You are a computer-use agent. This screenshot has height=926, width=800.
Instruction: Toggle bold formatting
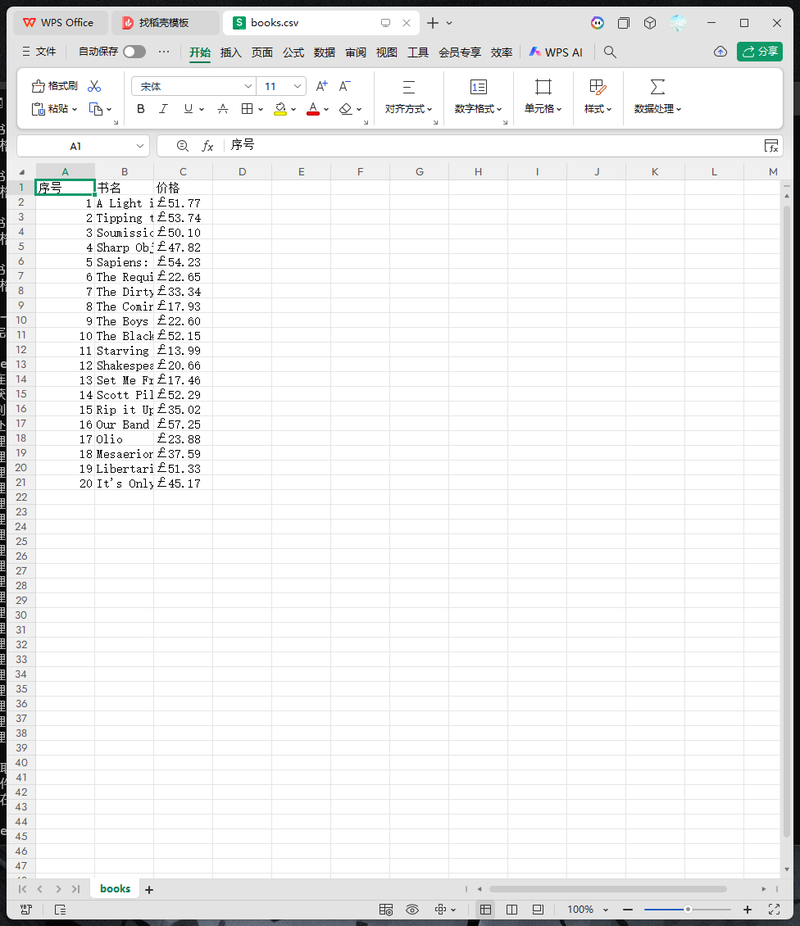click(141, 109)
